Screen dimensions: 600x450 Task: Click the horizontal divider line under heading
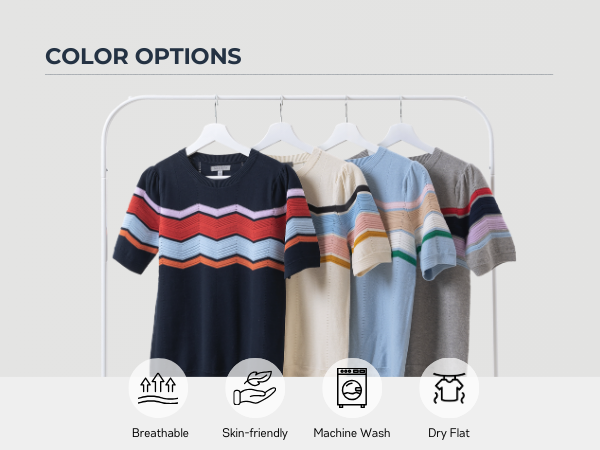point(299,74)
